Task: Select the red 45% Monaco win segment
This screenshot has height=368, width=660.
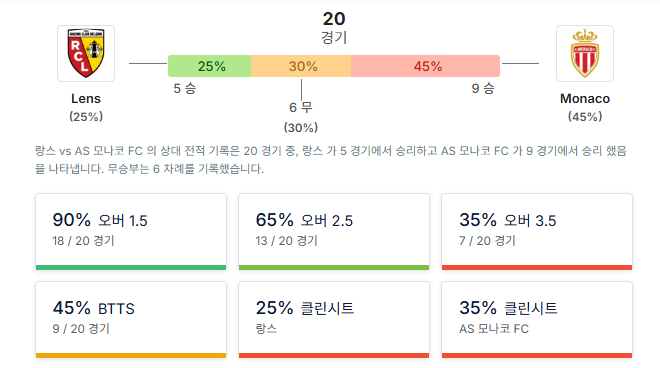Action: pos(426,66)
